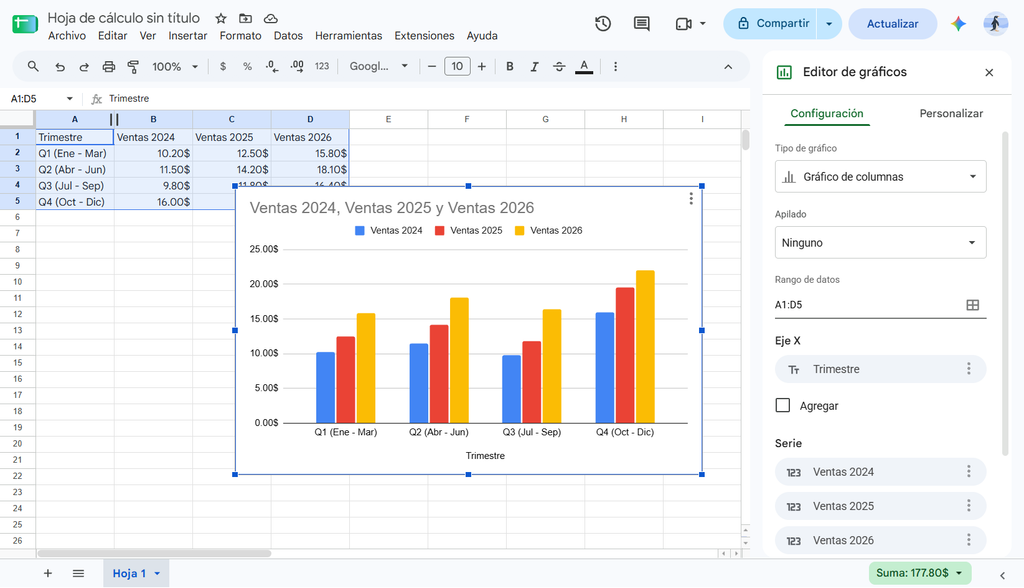
Task: Select data range grid icon
Action: click(972, 304)
